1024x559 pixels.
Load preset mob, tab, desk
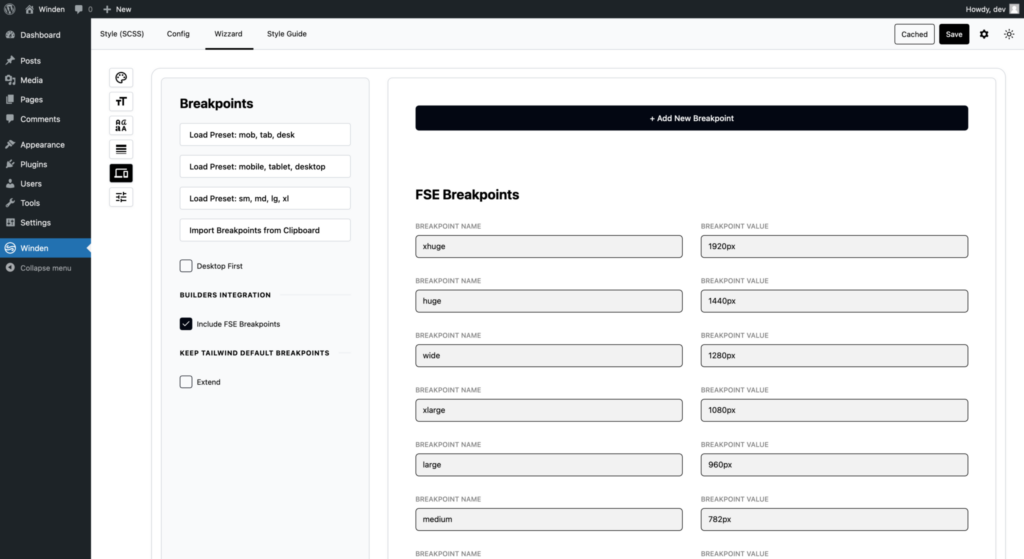(264, 135)
